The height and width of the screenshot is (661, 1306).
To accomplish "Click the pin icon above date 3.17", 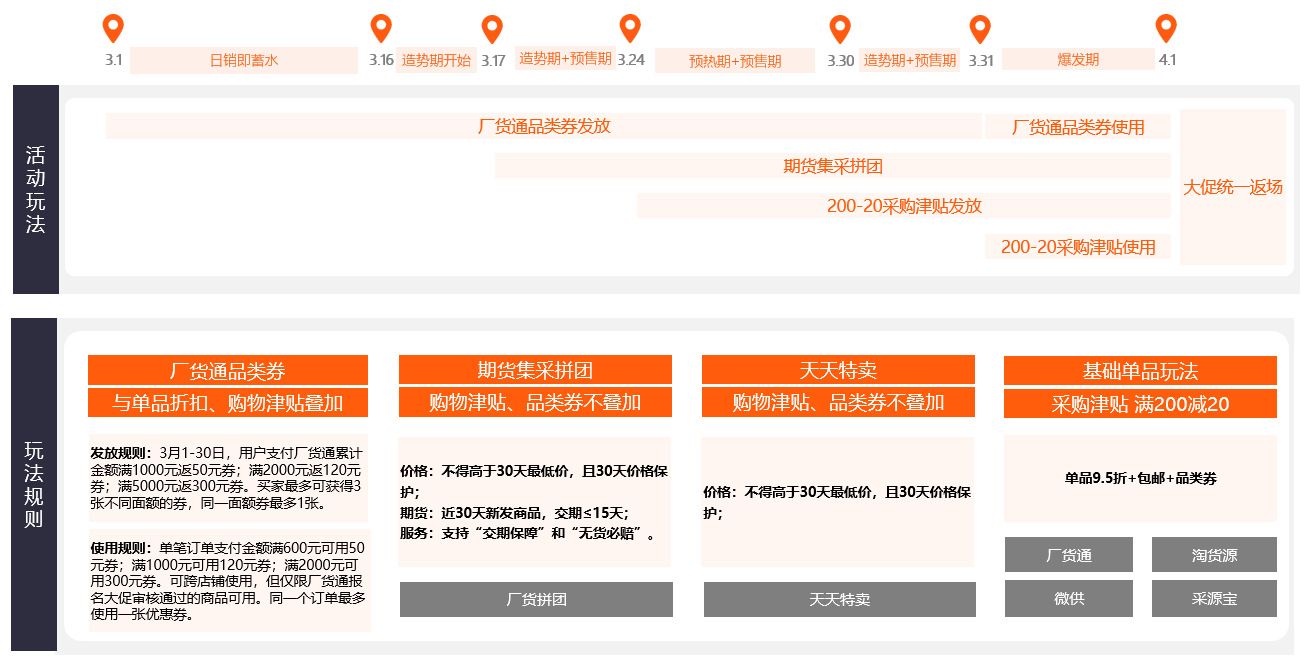I will pyautogui.click(x=491, y=29).
